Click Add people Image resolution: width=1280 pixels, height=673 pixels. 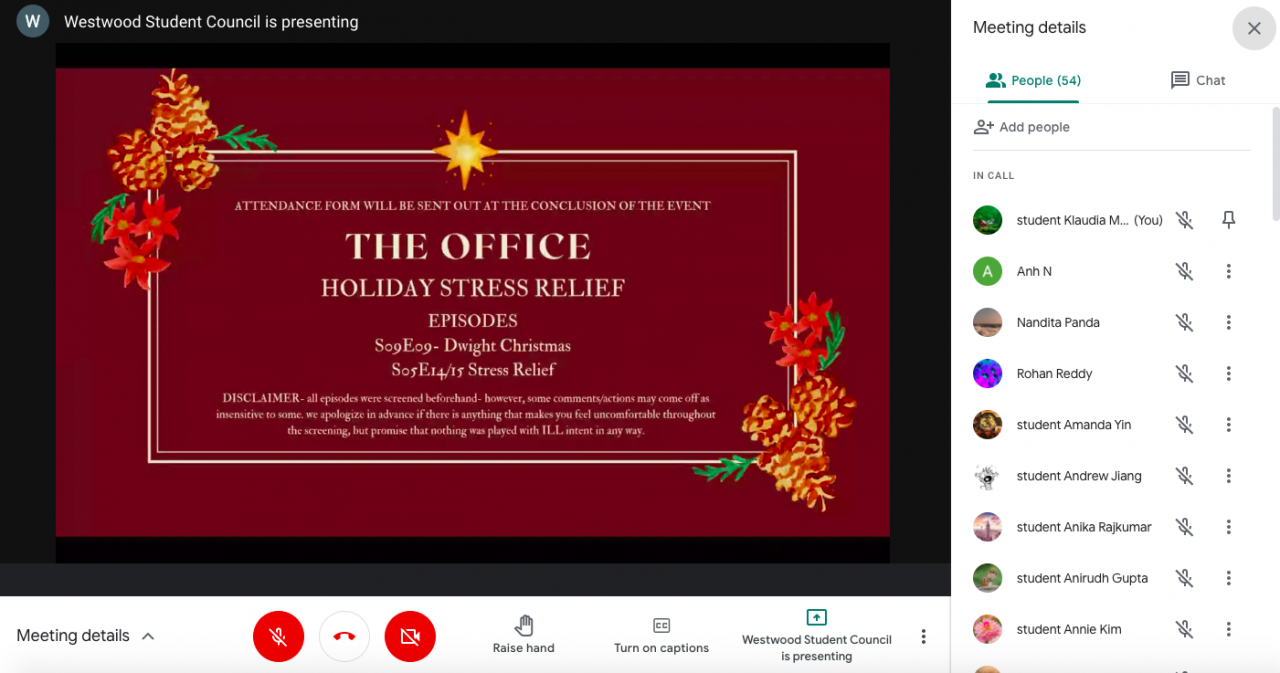(x=1021, y=127)
